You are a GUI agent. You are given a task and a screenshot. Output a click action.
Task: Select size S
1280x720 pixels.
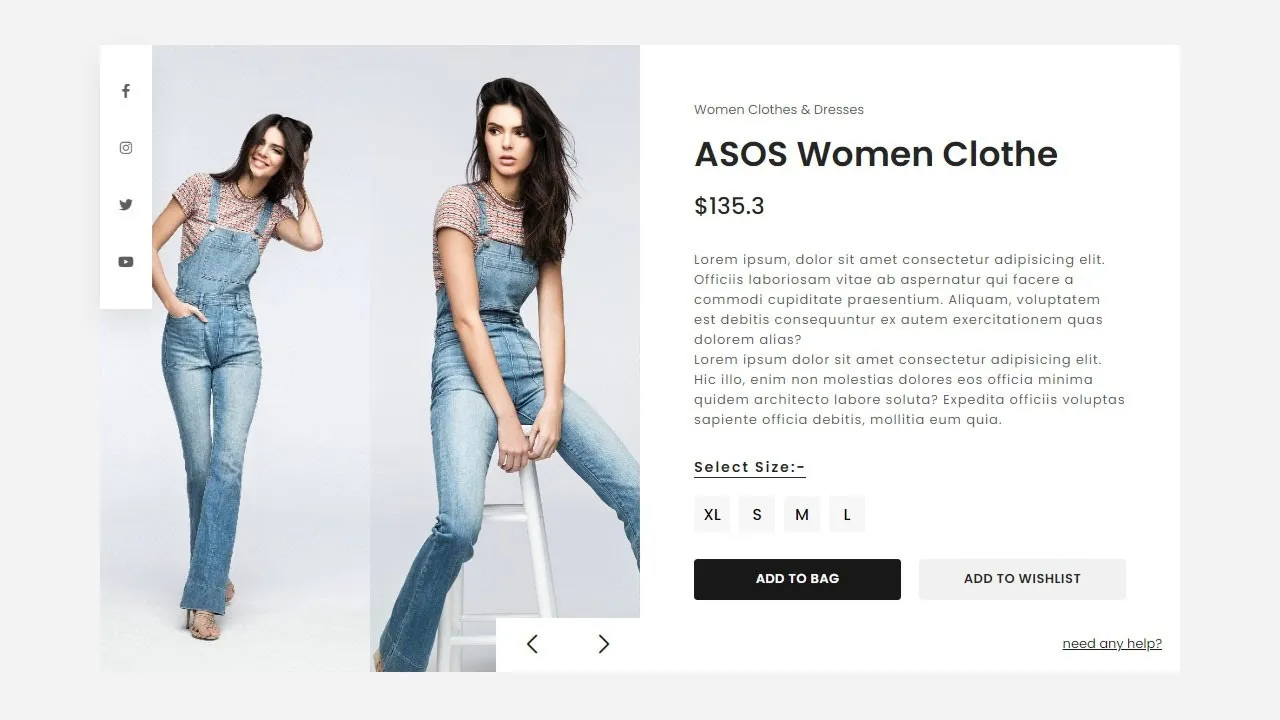click(757, 514)
